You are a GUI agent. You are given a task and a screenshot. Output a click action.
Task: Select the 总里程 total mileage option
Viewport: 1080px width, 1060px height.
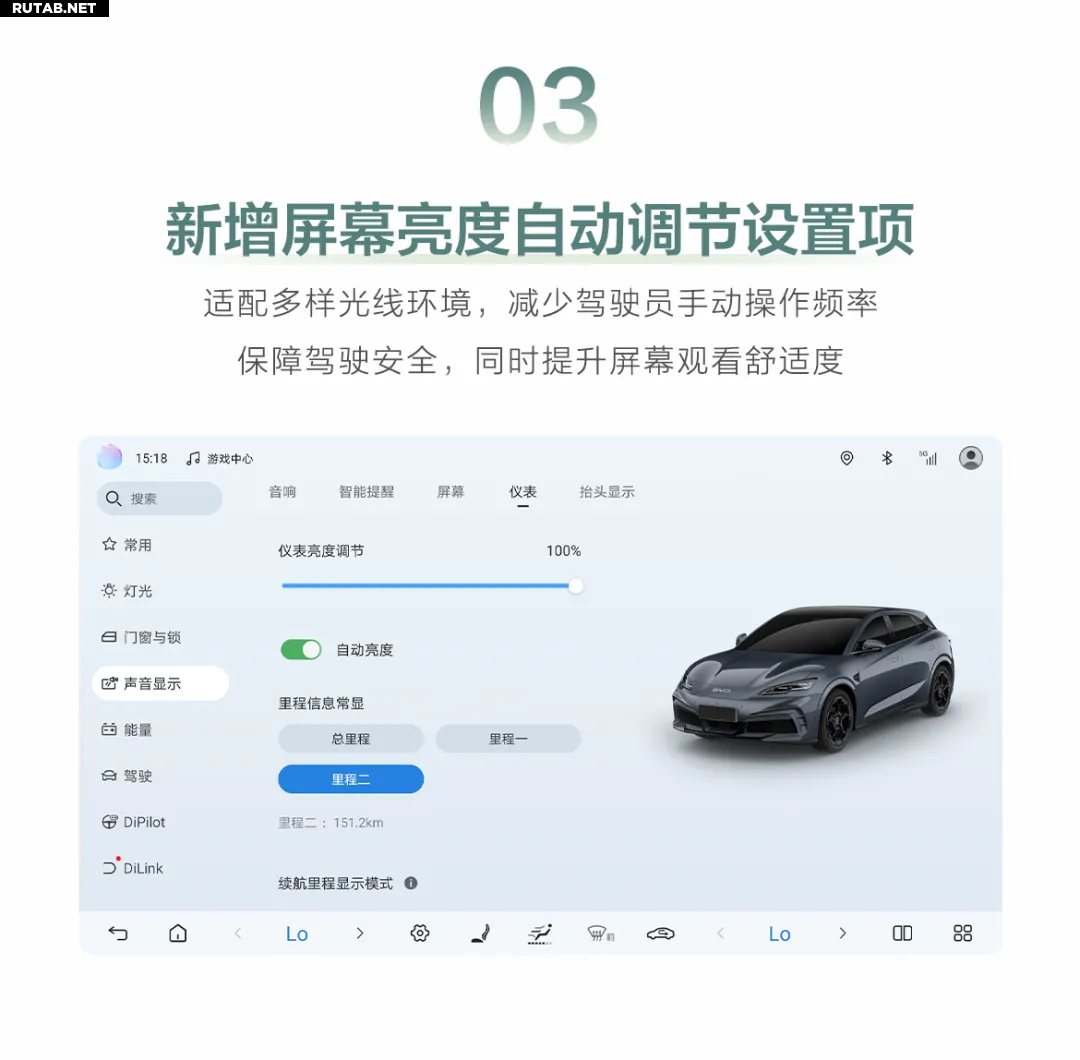click(351, 738)
